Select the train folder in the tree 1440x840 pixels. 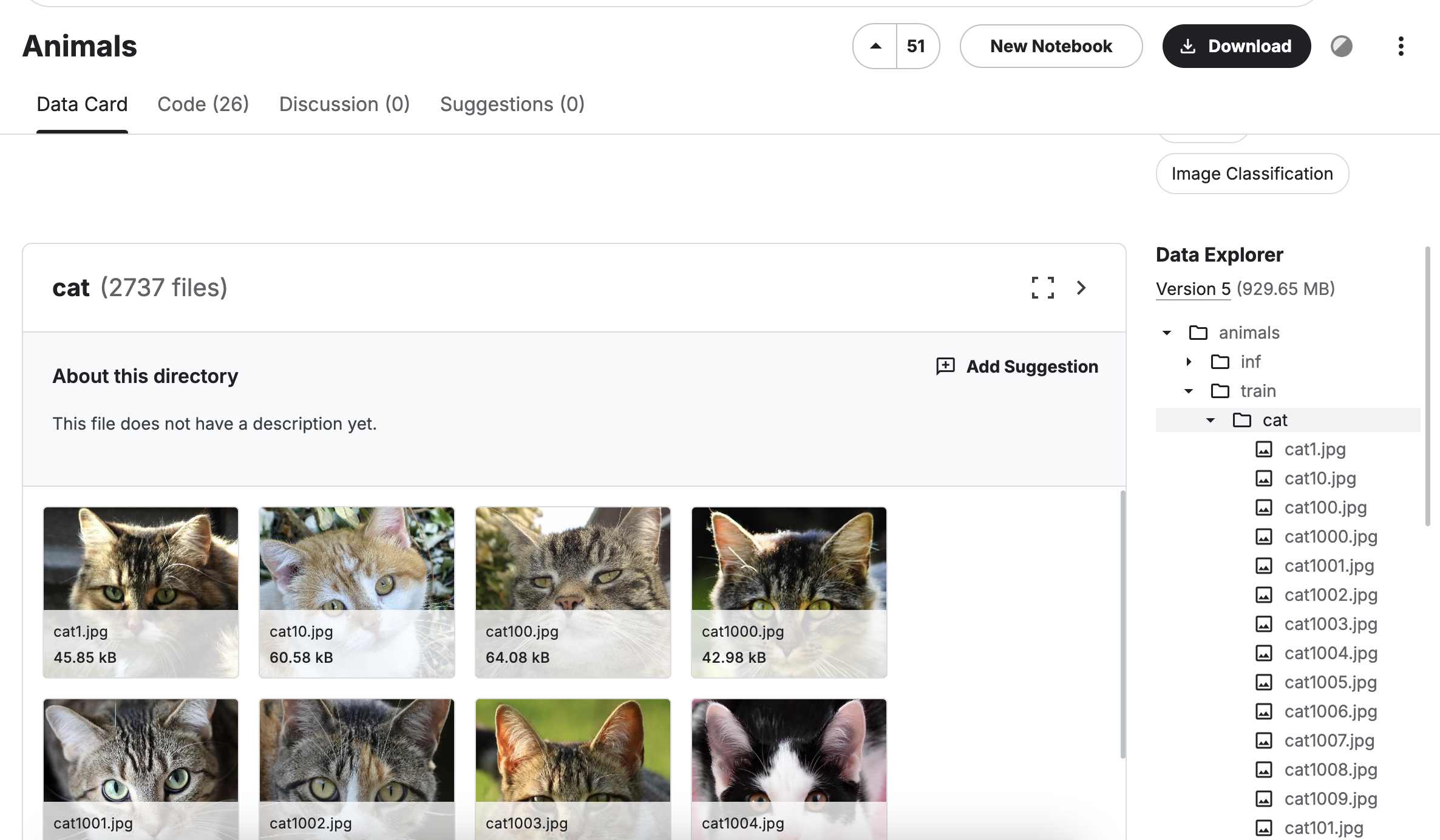pyautogui.click(x=1258, y=391)
